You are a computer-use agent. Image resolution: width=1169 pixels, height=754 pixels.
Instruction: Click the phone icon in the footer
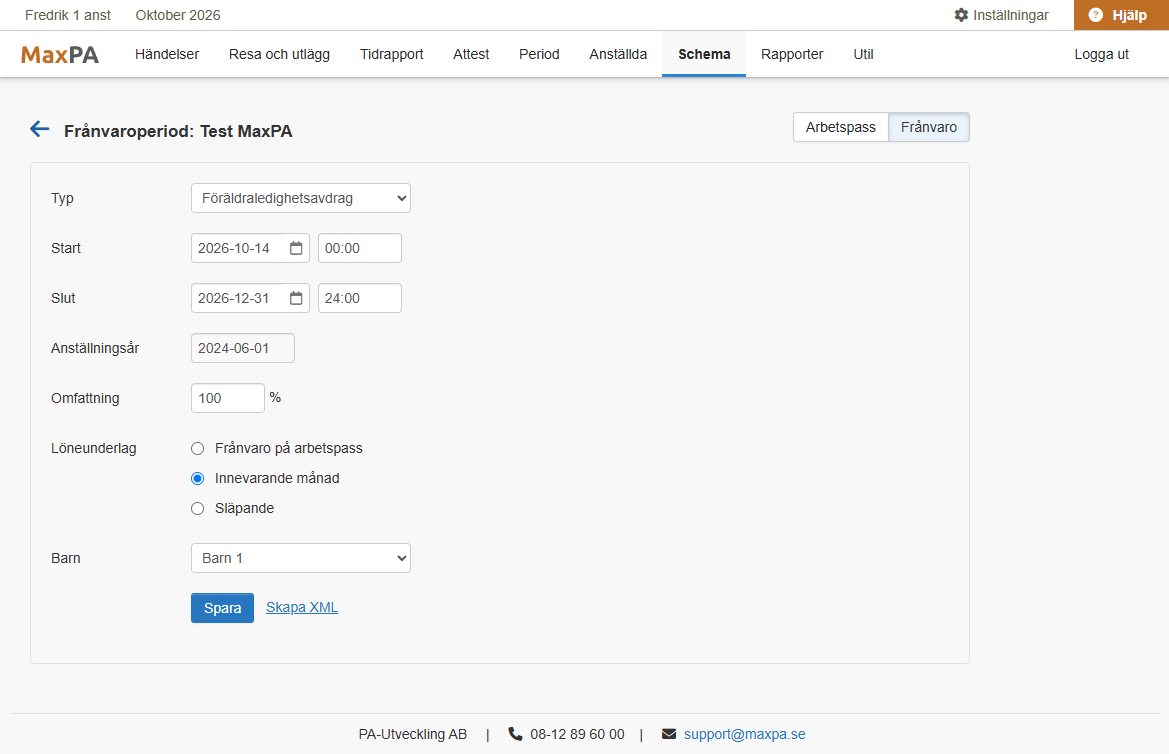click(515, 734)
